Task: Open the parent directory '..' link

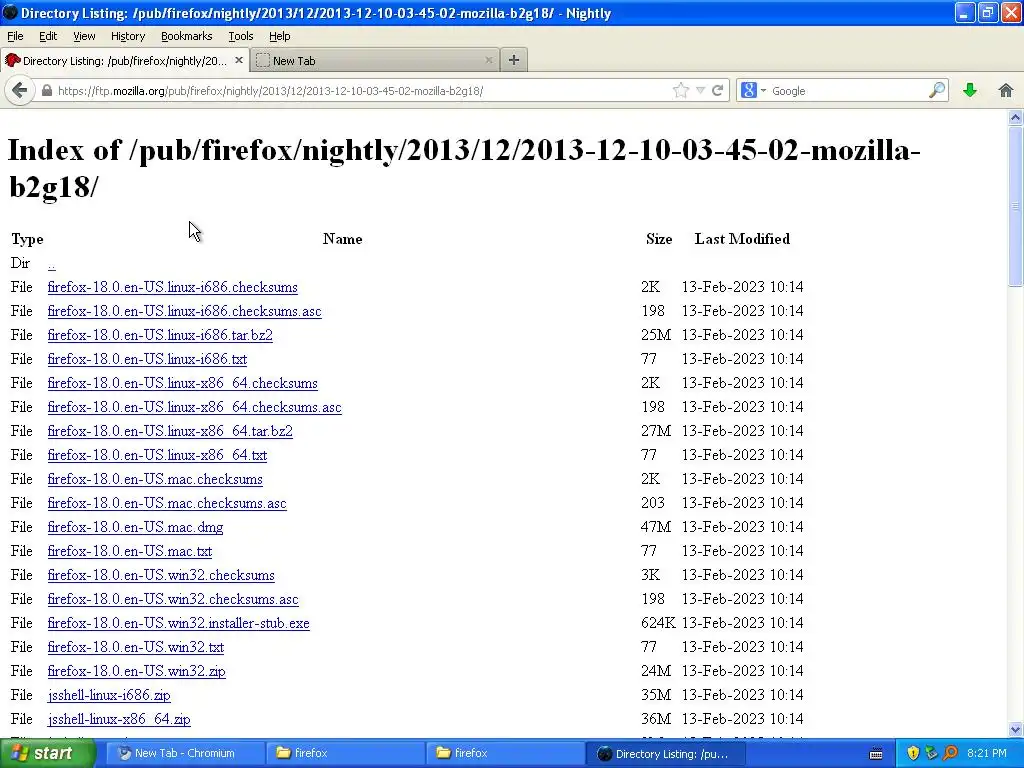Action: (52, 264)
